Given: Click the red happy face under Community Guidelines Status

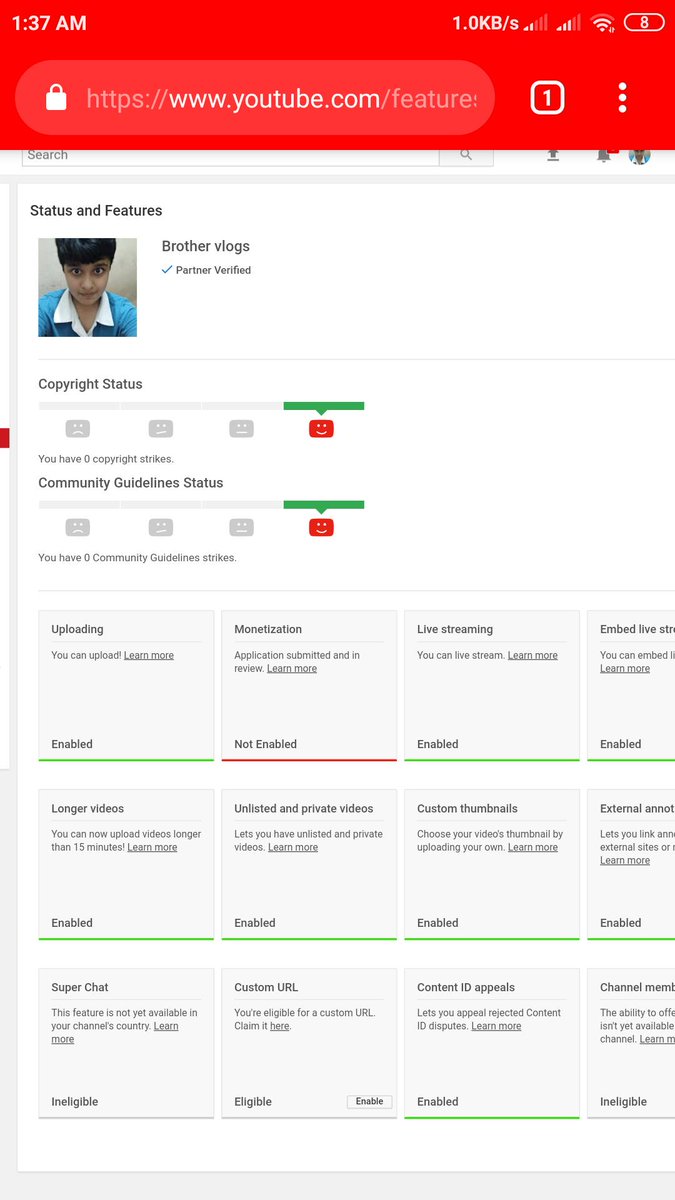Looking at the screenshot, I should tap(321, 527).
